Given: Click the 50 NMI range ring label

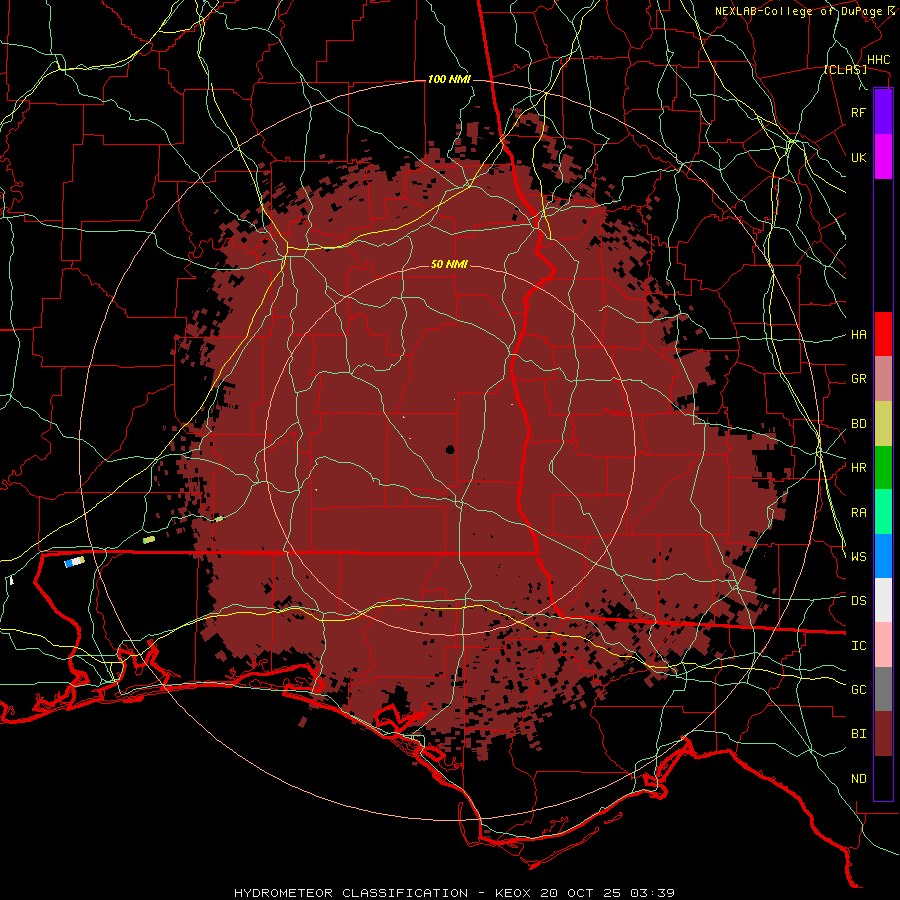Looking at the screenshot, I should click(449, 265).
